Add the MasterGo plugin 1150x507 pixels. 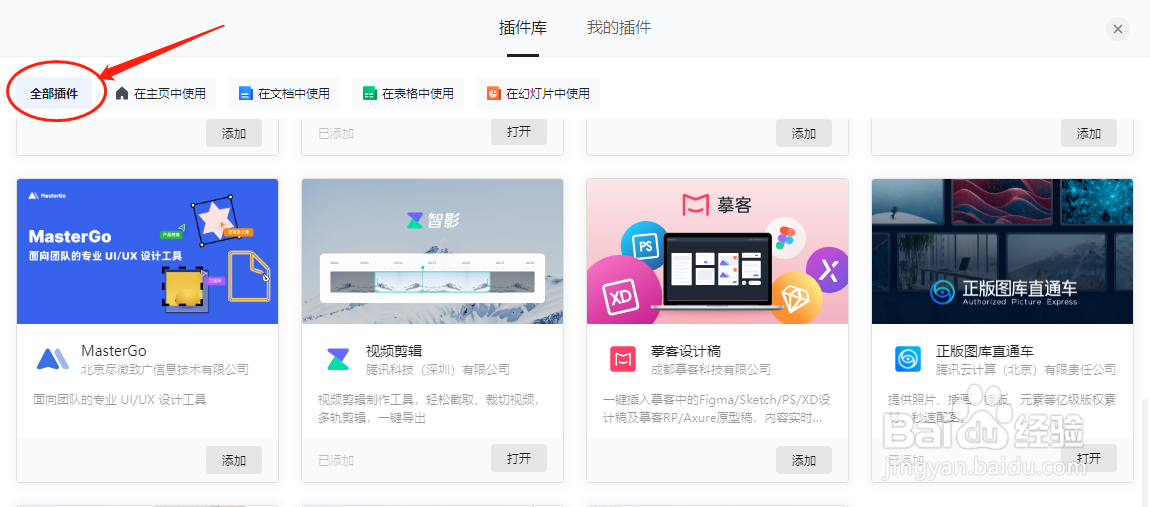(234, 460)
